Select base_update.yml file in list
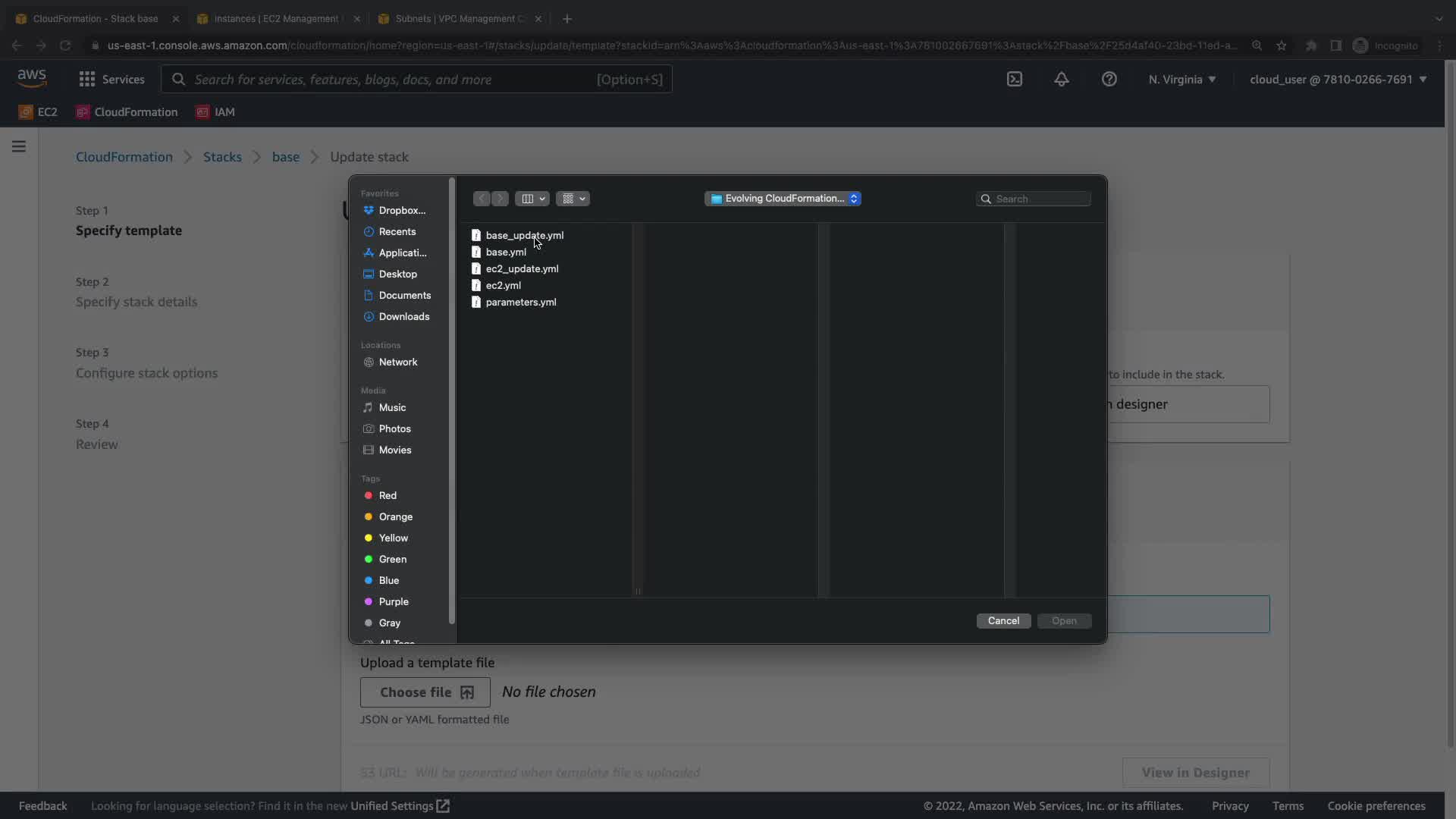 523,236
